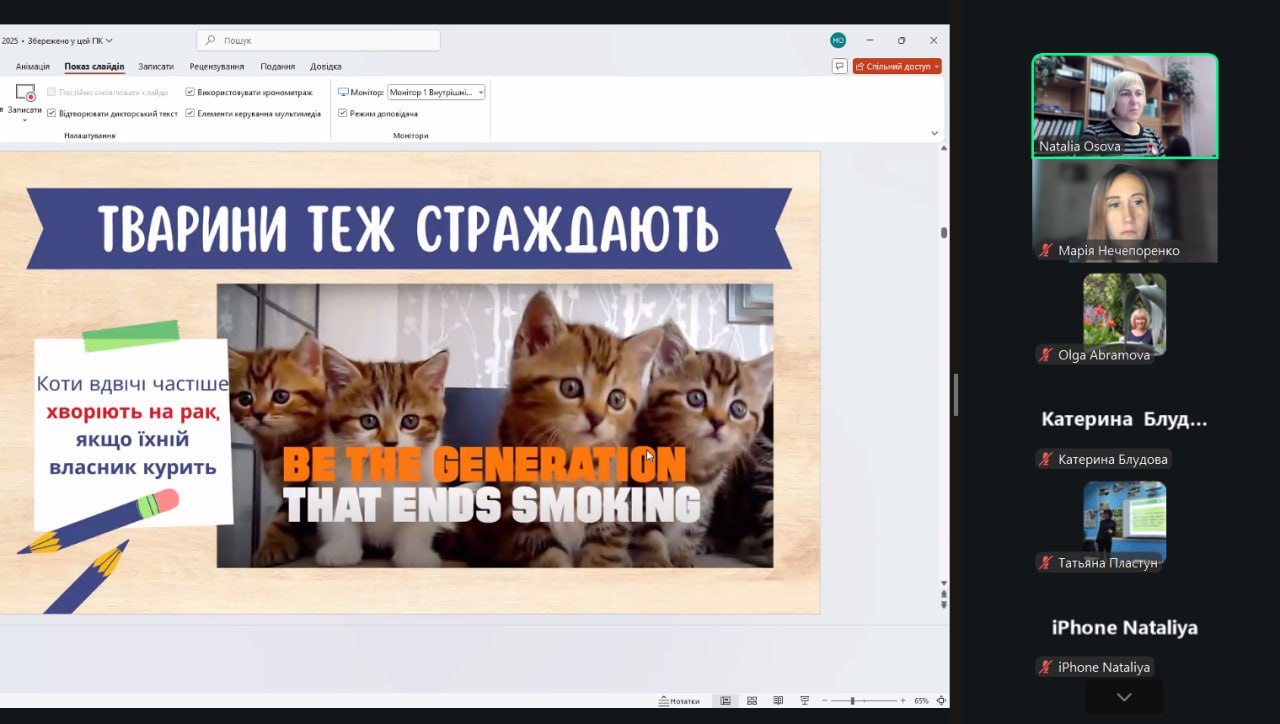Start slideshow from status bar icon
Screen dimensions: 1280x724
(804, 701)
